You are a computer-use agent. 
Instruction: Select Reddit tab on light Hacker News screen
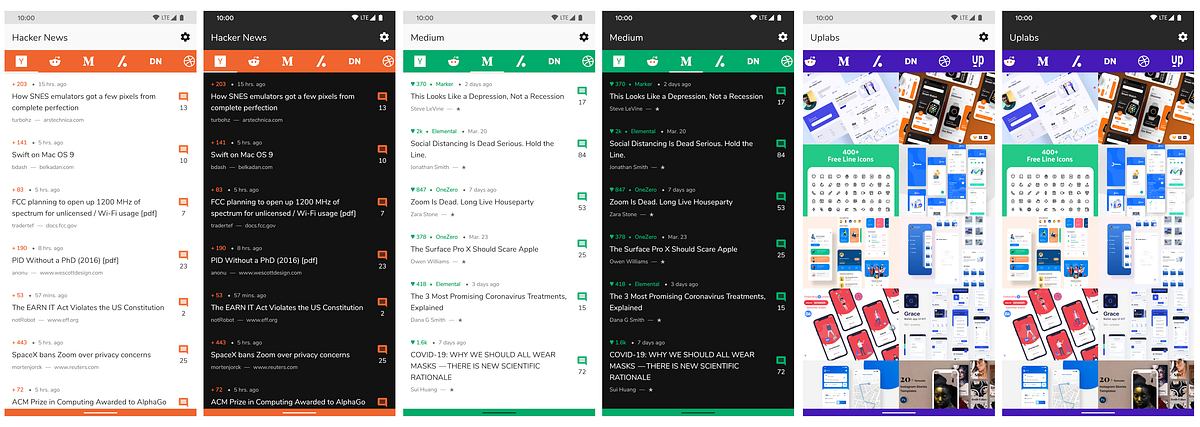[55, 61]
